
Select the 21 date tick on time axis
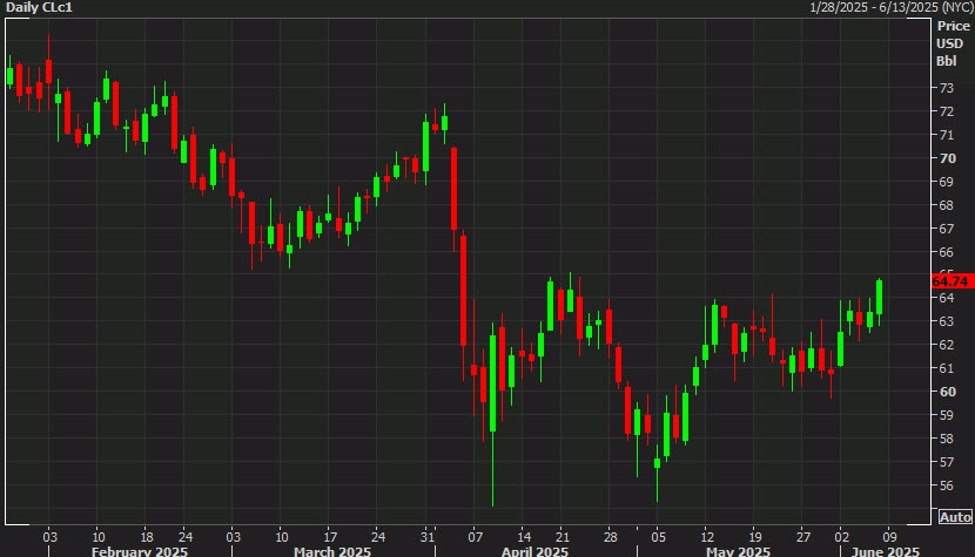(x=563, y=535)
